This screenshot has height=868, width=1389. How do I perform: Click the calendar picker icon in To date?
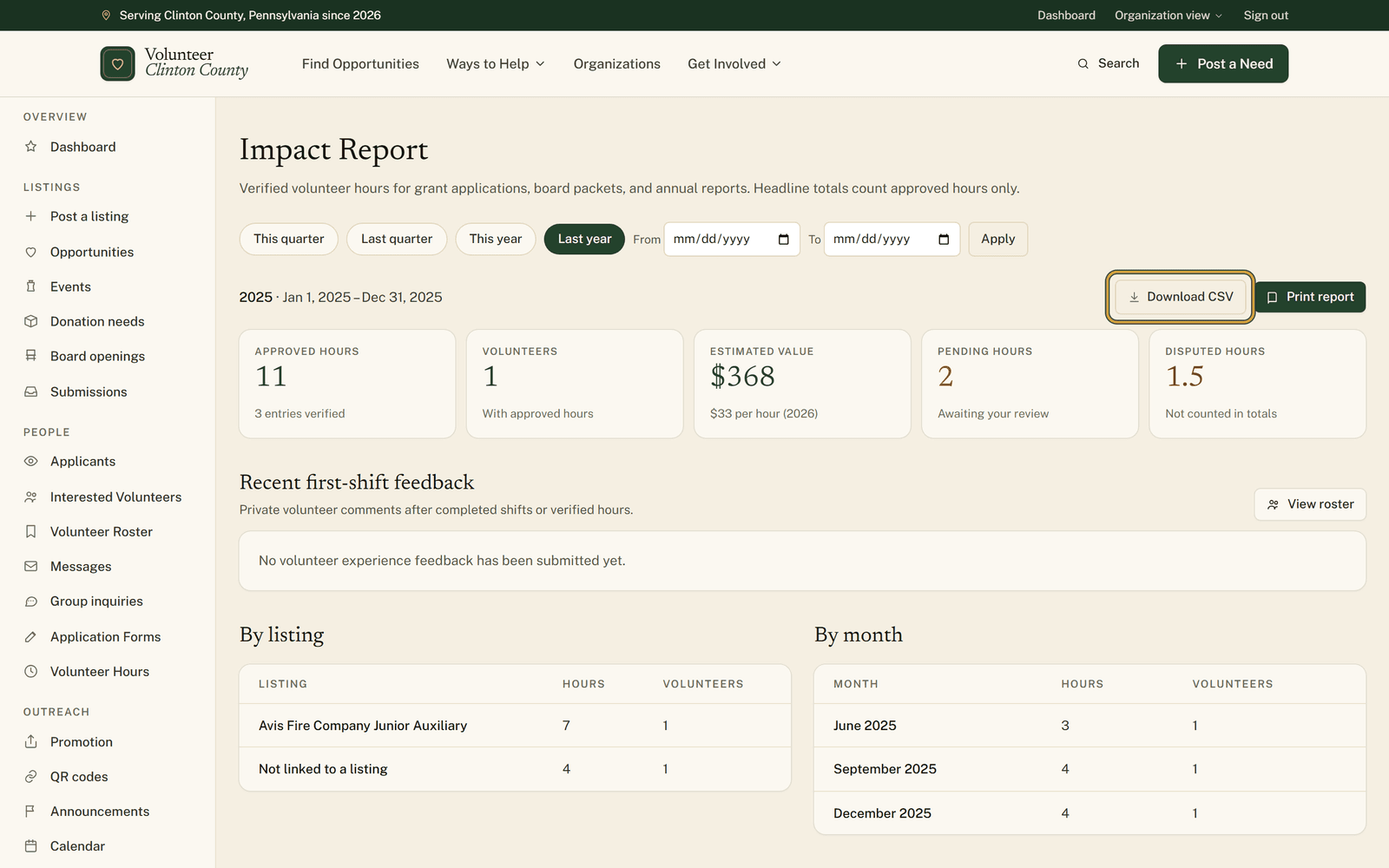[944, 240]
